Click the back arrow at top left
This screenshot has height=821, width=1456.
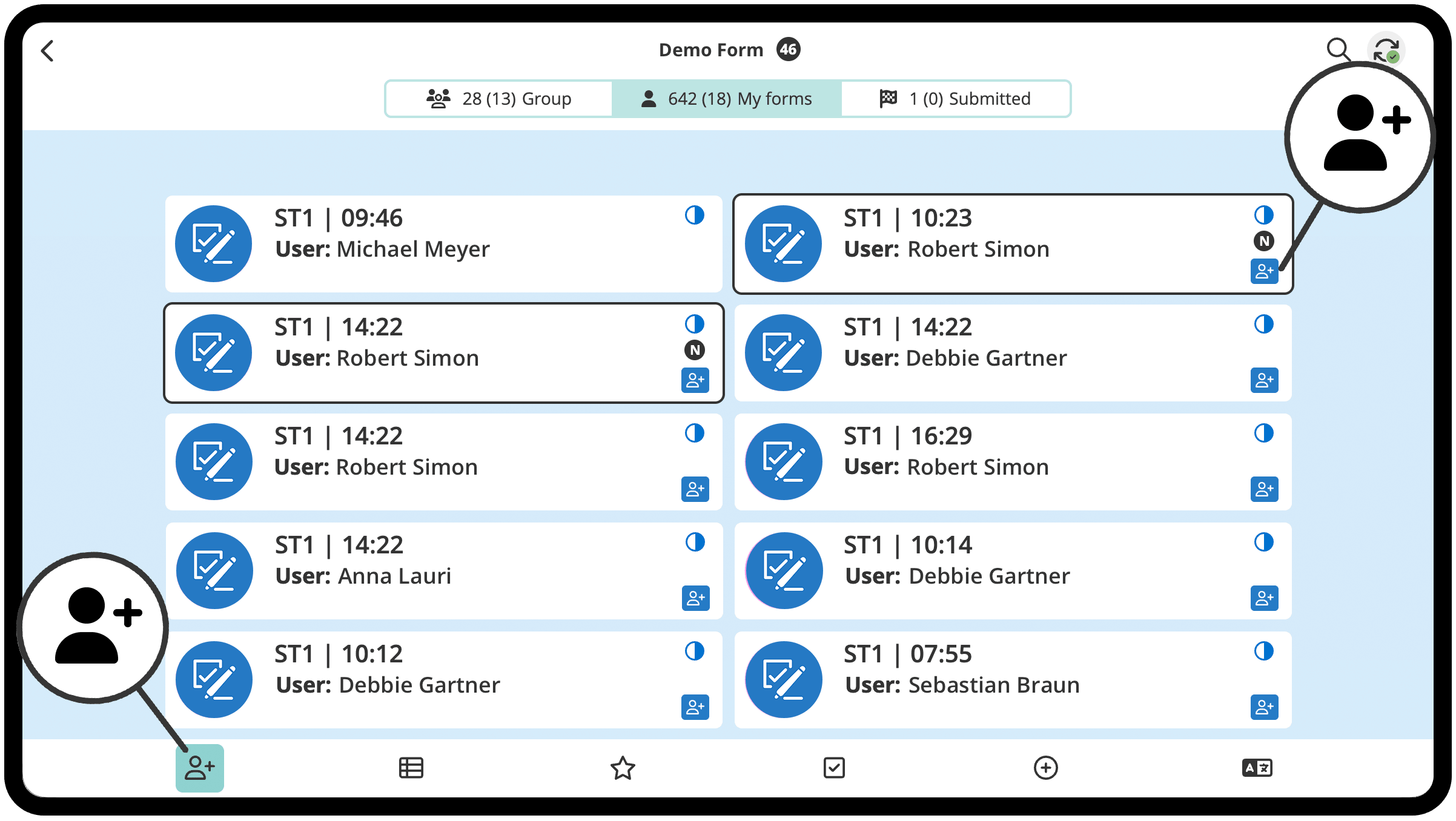[48, 51]
